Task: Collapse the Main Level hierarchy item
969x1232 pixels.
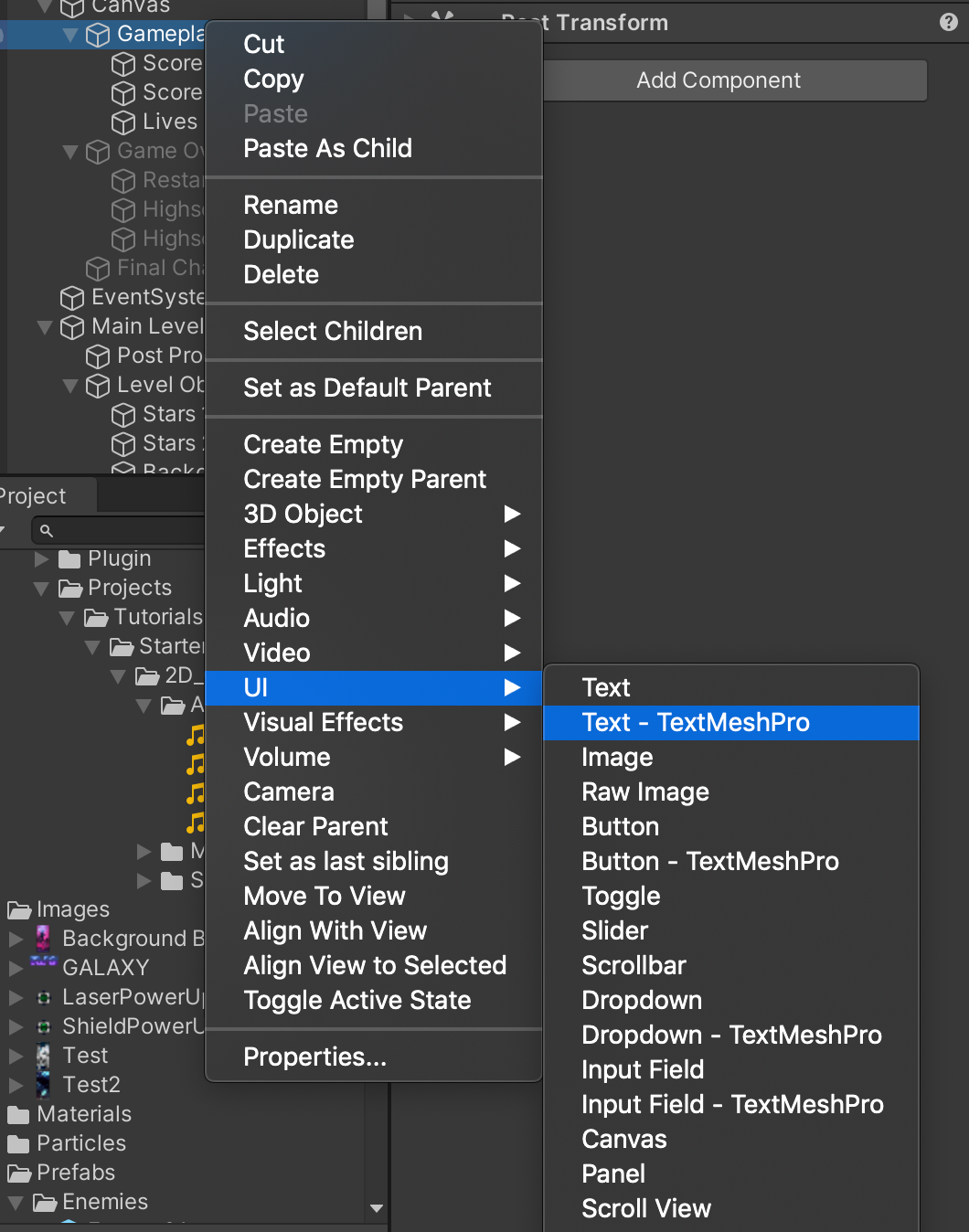Action: (44, 326)
